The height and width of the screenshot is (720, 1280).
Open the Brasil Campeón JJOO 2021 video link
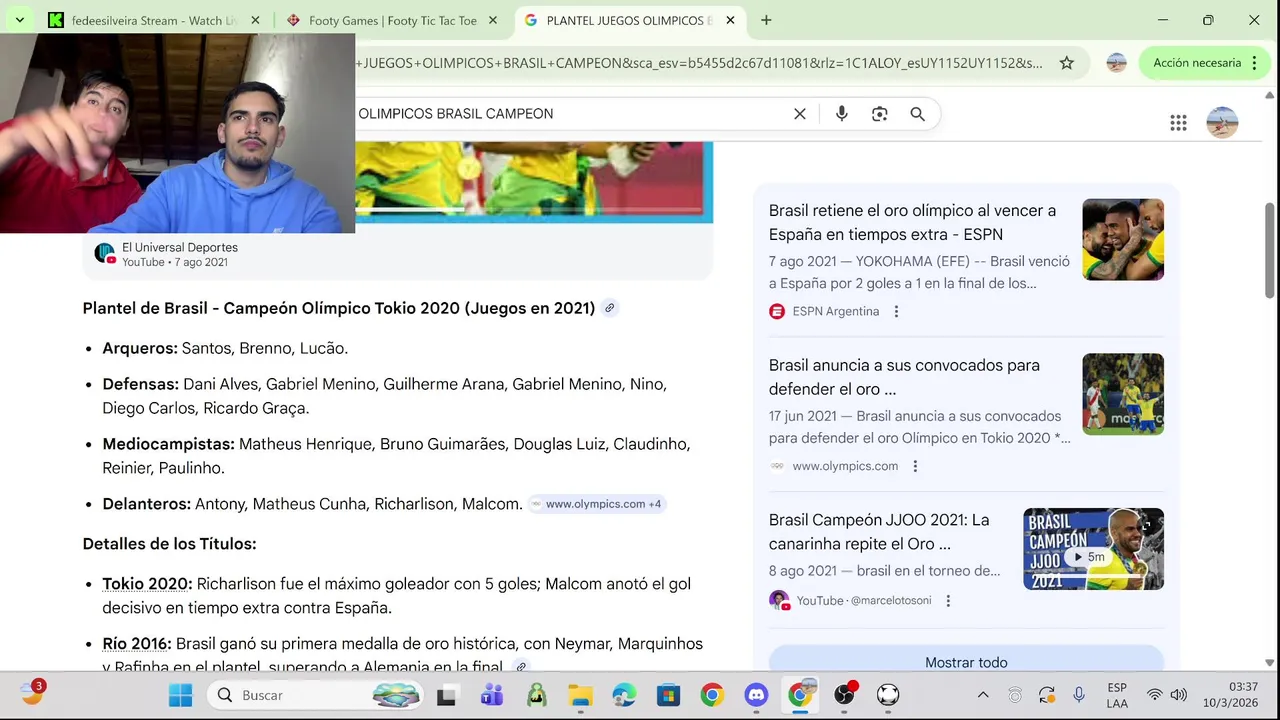(x=879, y=532)
